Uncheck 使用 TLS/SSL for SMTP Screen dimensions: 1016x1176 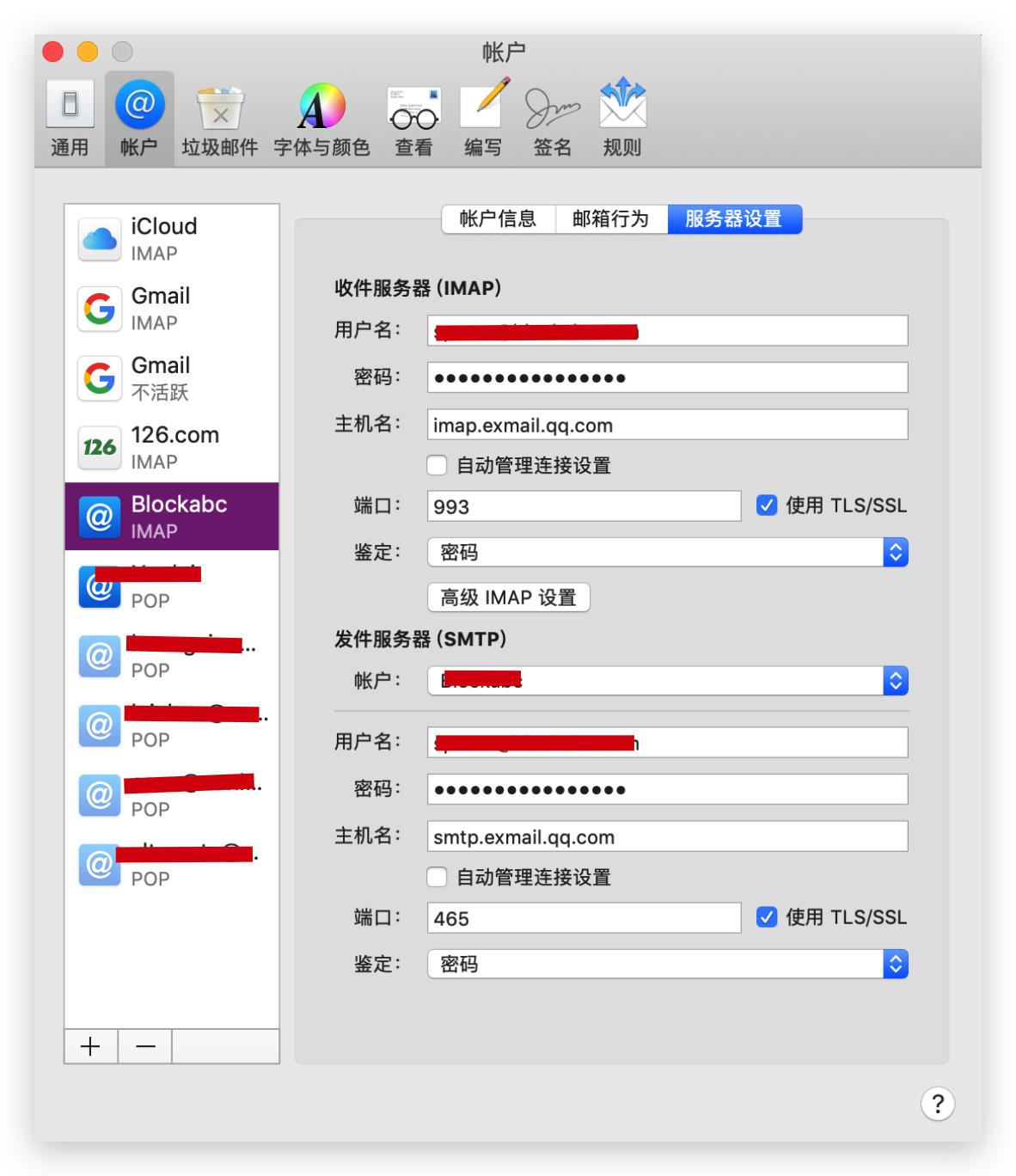766,916
